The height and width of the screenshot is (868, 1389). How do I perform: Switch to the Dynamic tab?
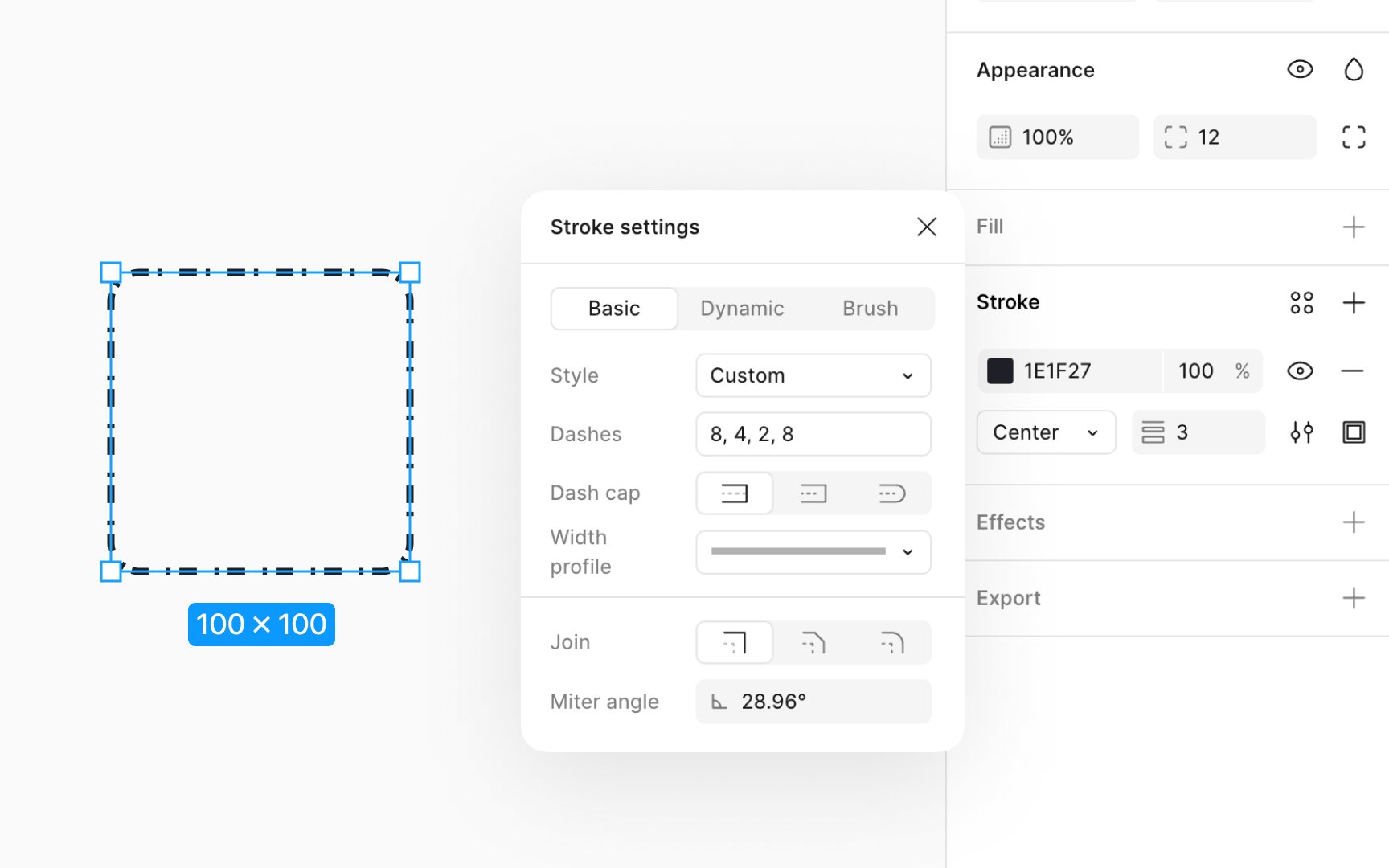coord(742,309)
